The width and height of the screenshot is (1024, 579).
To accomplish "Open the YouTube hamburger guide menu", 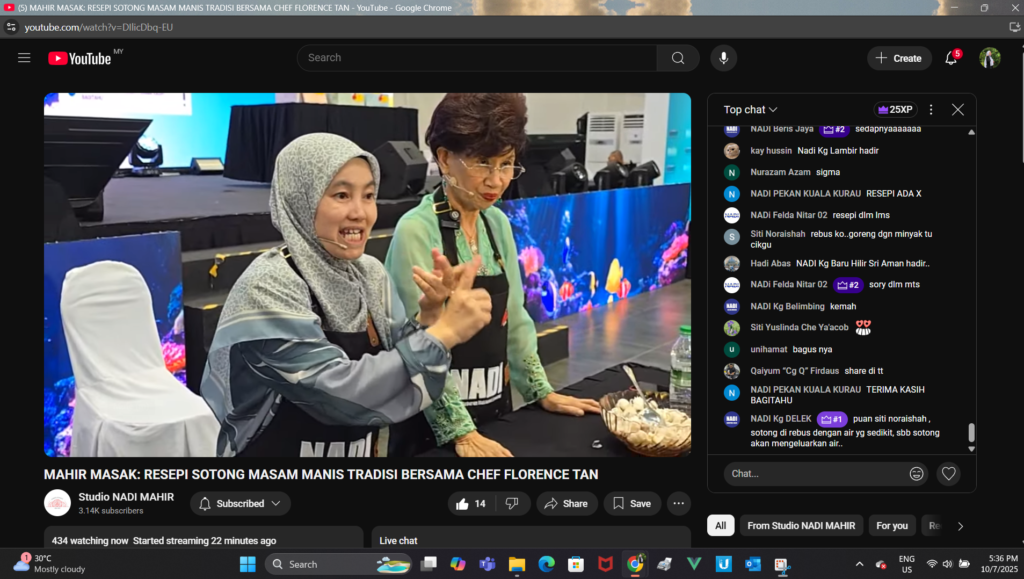I will pyautogui.click(x=24, y=58).
